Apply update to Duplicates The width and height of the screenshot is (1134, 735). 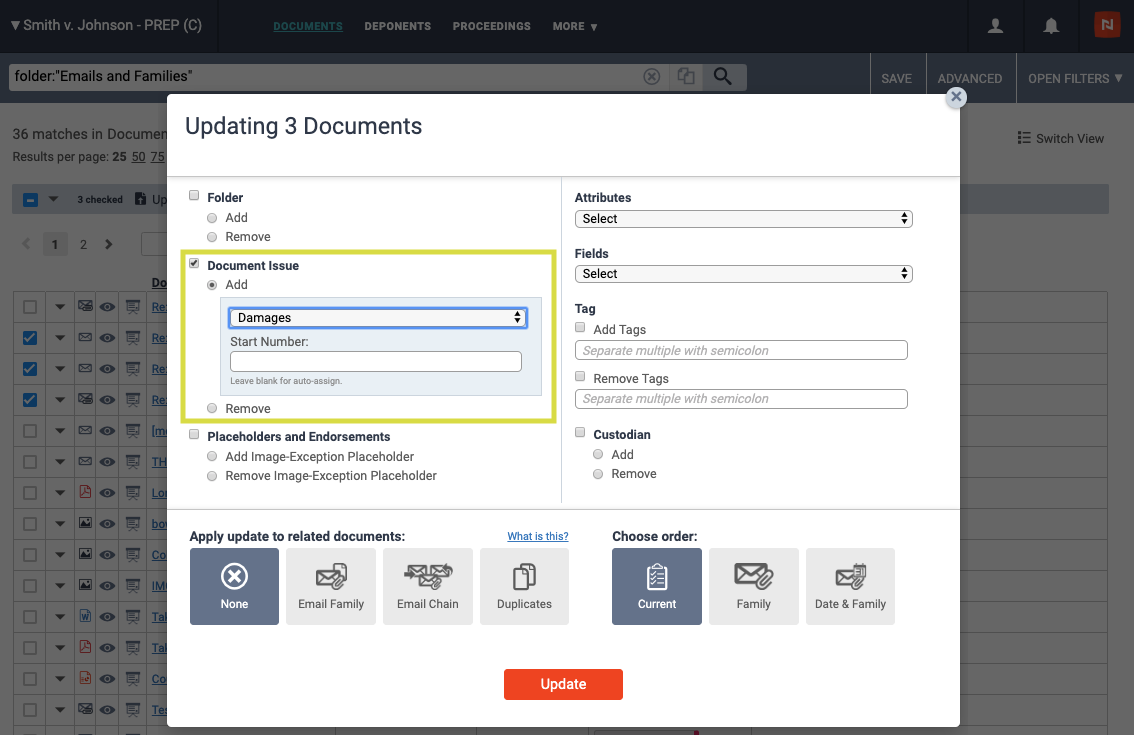(524, 586)
